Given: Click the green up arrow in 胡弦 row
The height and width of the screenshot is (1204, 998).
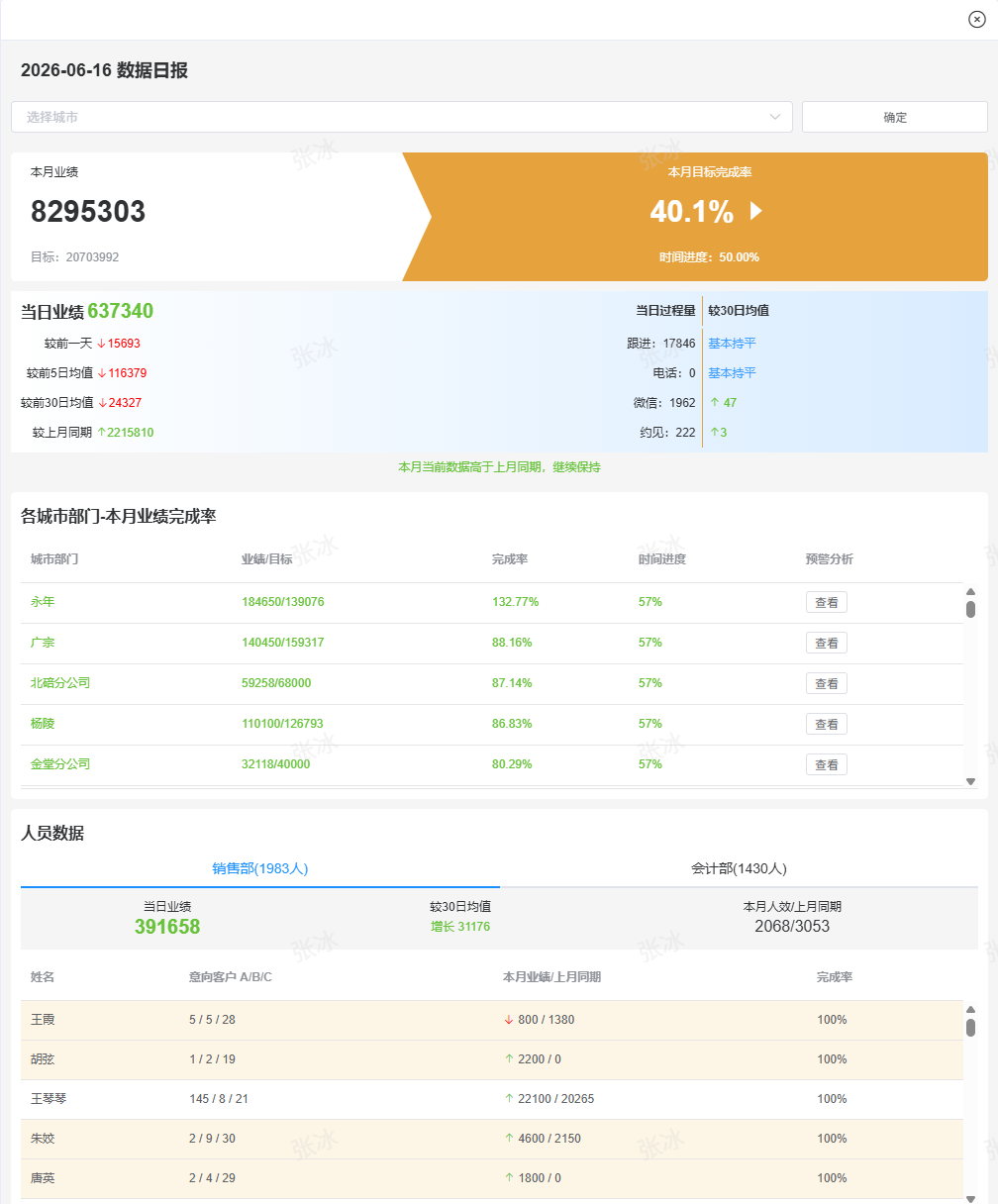Looking at the screenshot, I should coord(509,1059).
